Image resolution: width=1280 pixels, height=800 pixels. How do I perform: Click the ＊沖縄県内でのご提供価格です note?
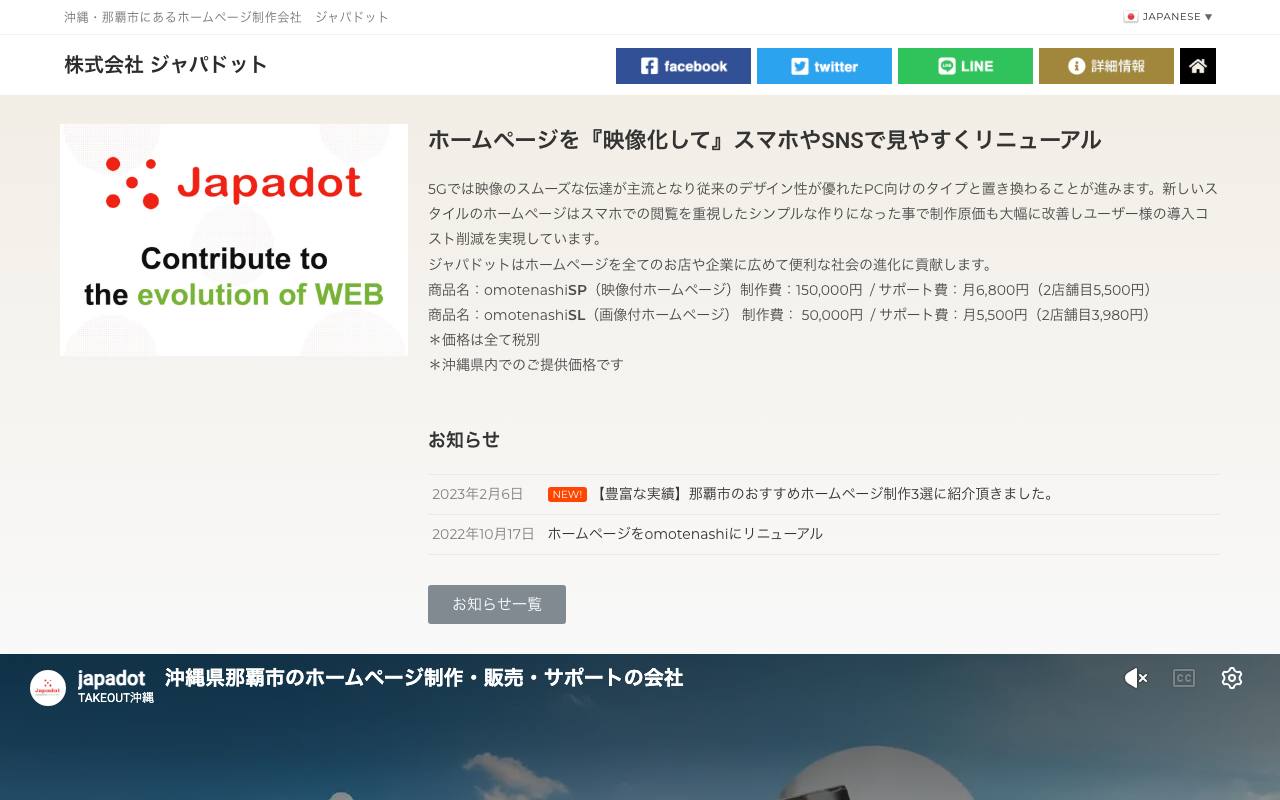(526, 365)
